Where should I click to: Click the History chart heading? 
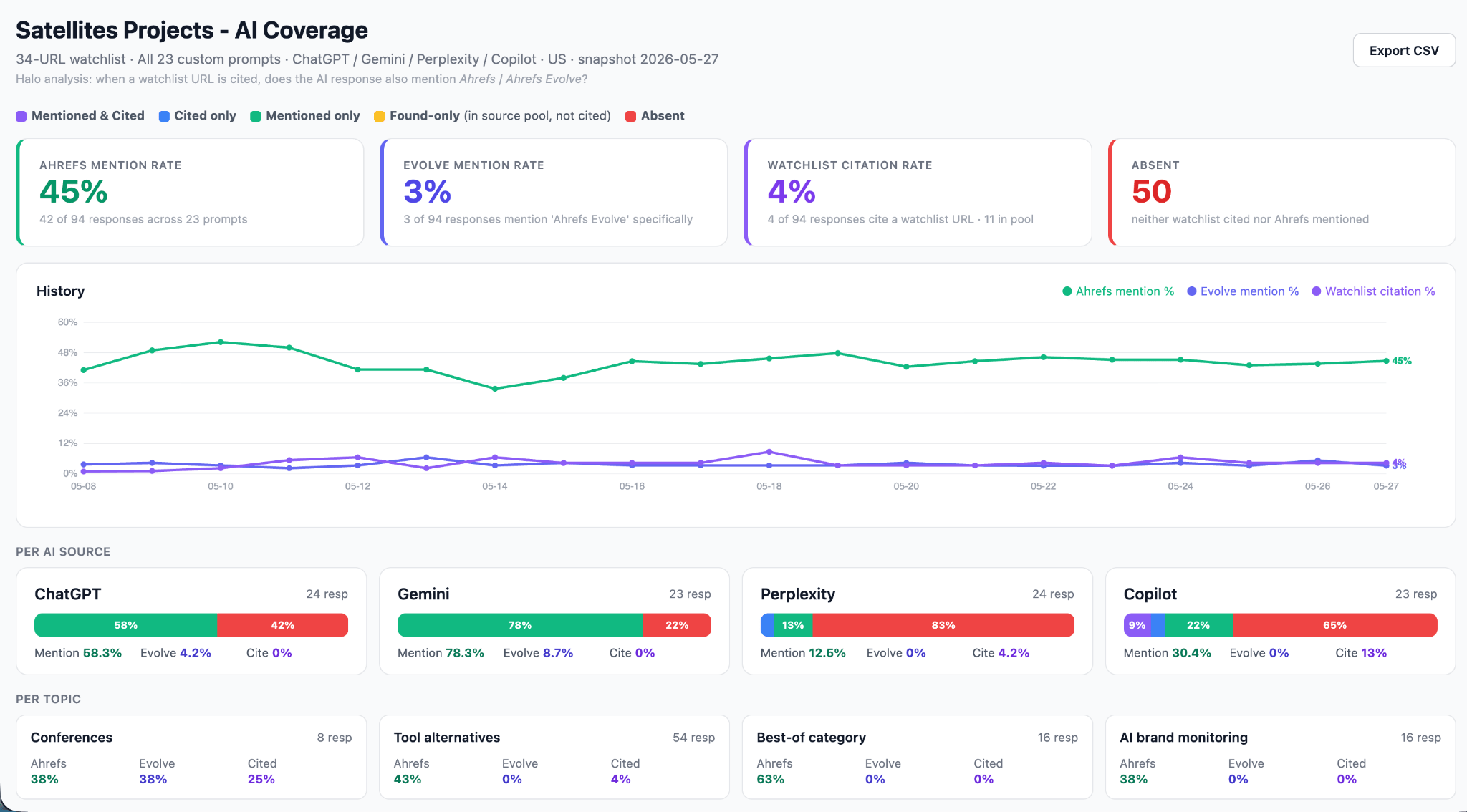[60, 291]
